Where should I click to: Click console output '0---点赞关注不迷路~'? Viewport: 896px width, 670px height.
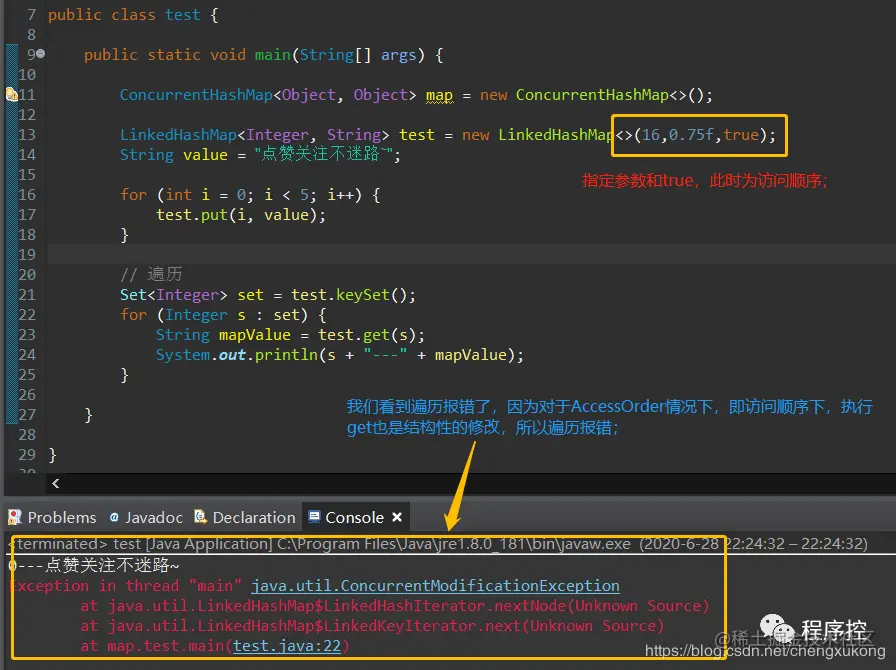pyautogui.click(x=94, y=565)
